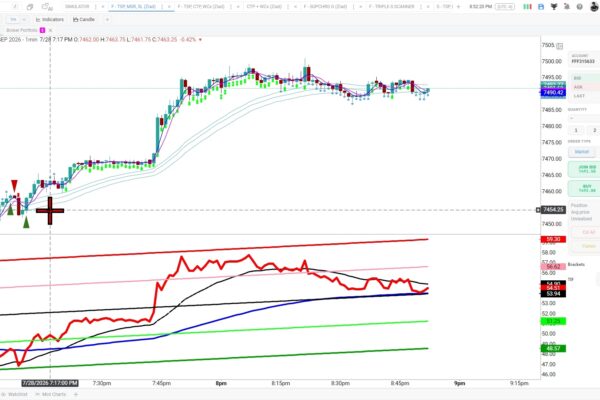
Task: Click the duplicate windows icon in top bar
Action: click(30, 7)
